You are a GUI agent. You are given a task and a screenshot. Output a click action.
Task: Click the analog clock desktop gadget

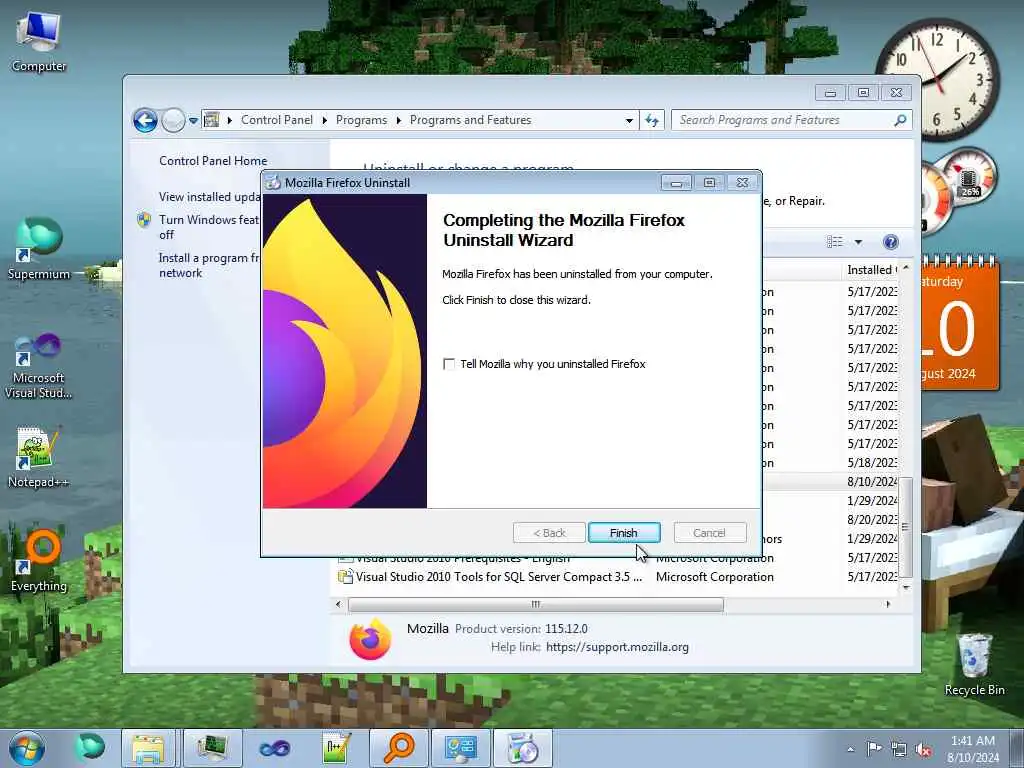pyautogui.click(x=938, y=78)
